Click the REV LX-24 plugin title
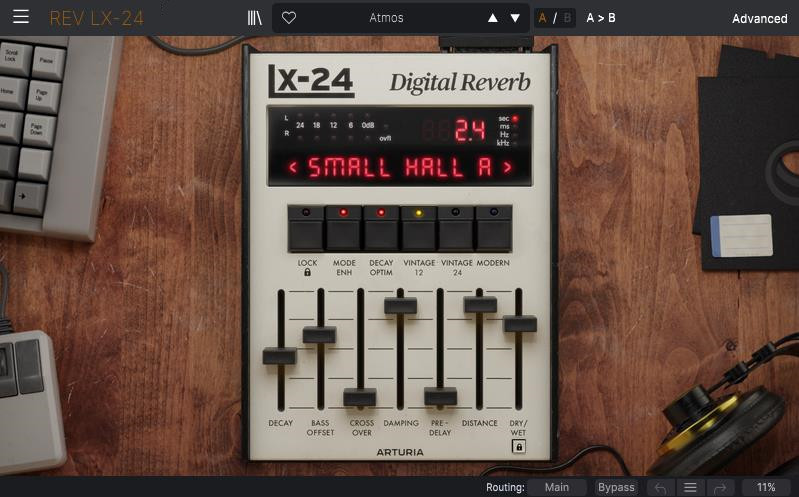 pos(96,18)
